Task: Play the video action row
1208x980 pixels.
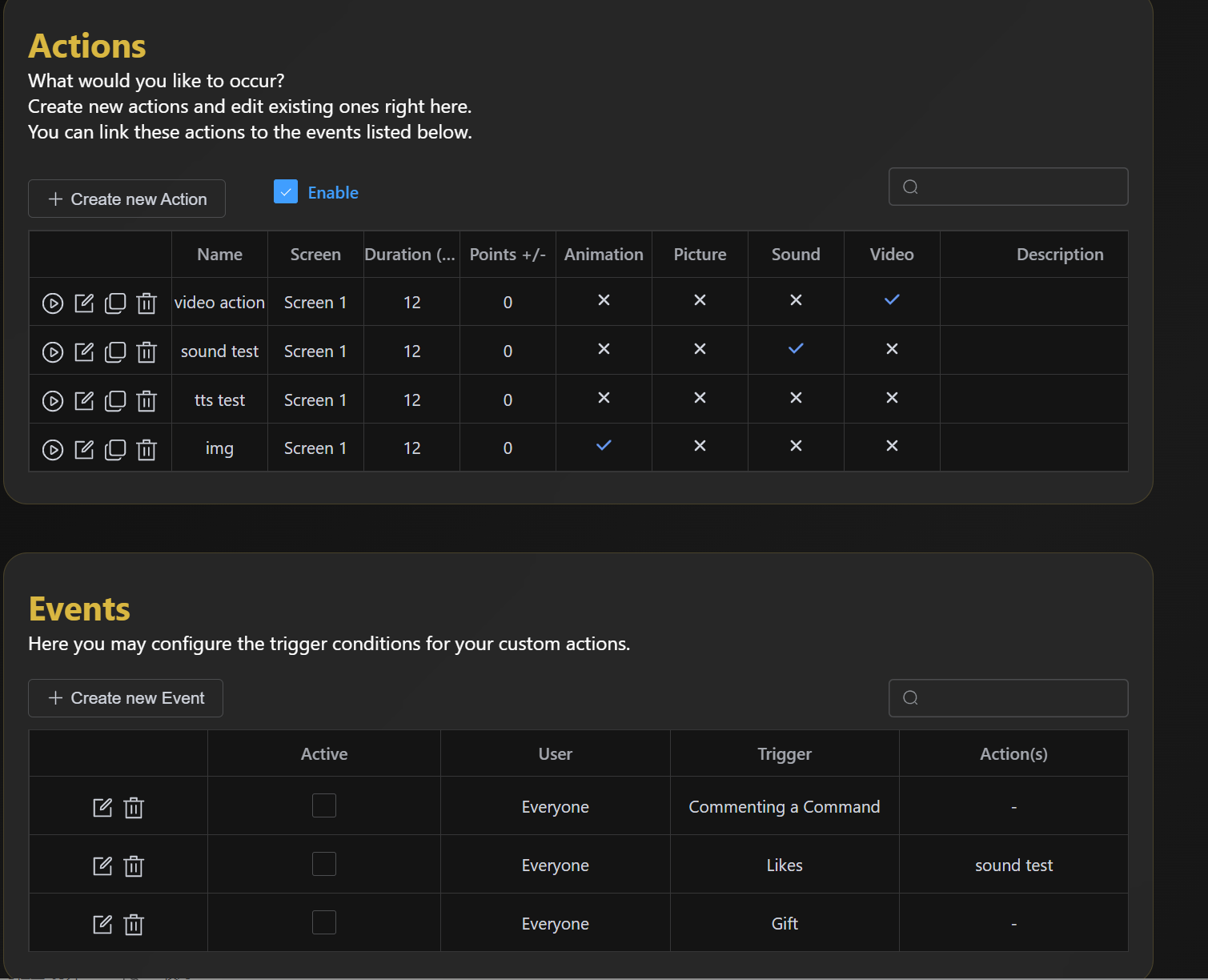Action: 53,303
